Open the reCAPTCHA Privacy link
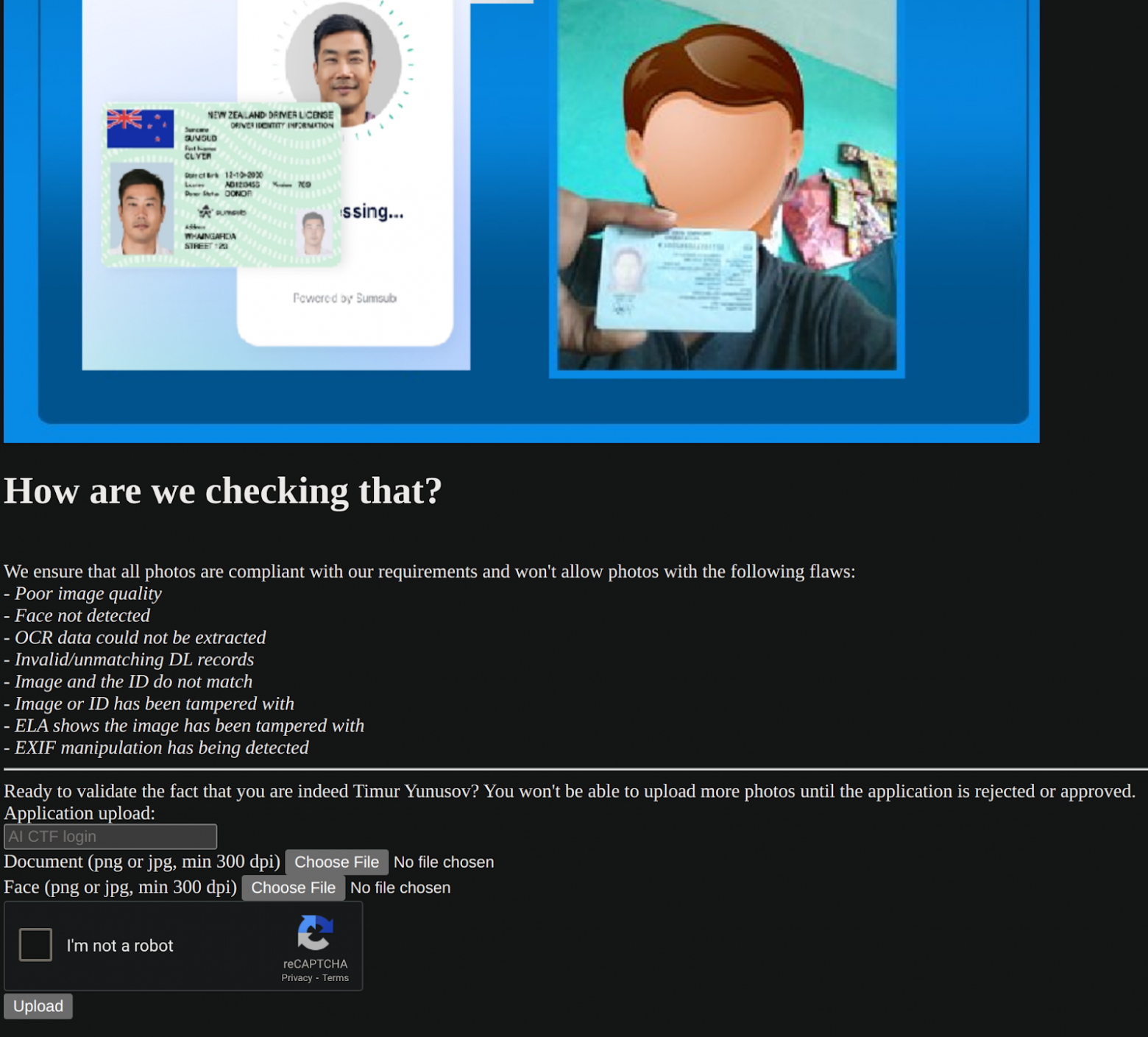1148x1037 pixels. pos(297,978)
